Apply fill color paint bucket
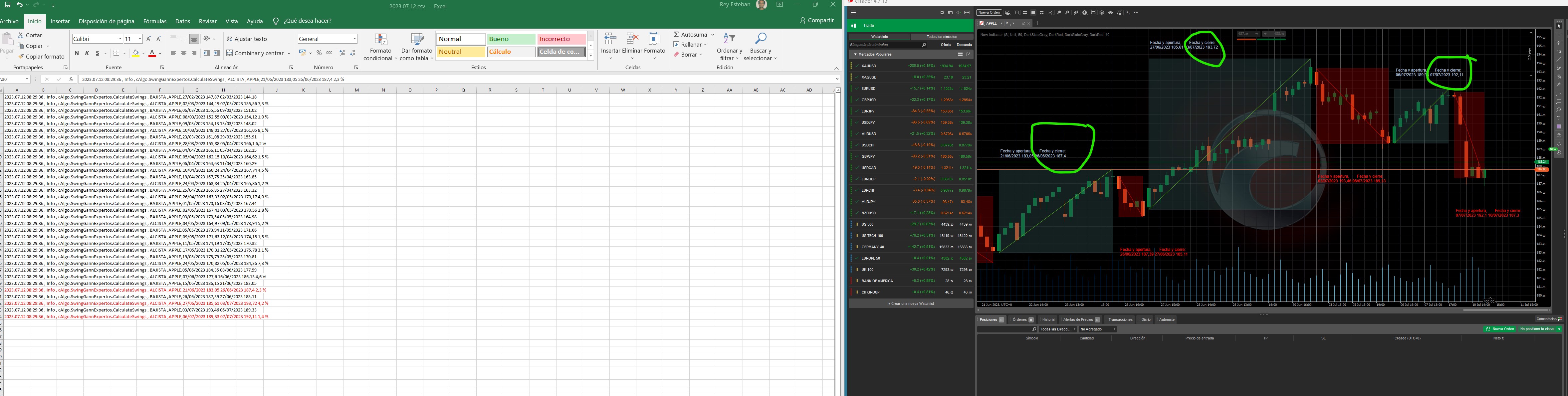The width and height of the screenshot is (1568, 396). point(136,54)
